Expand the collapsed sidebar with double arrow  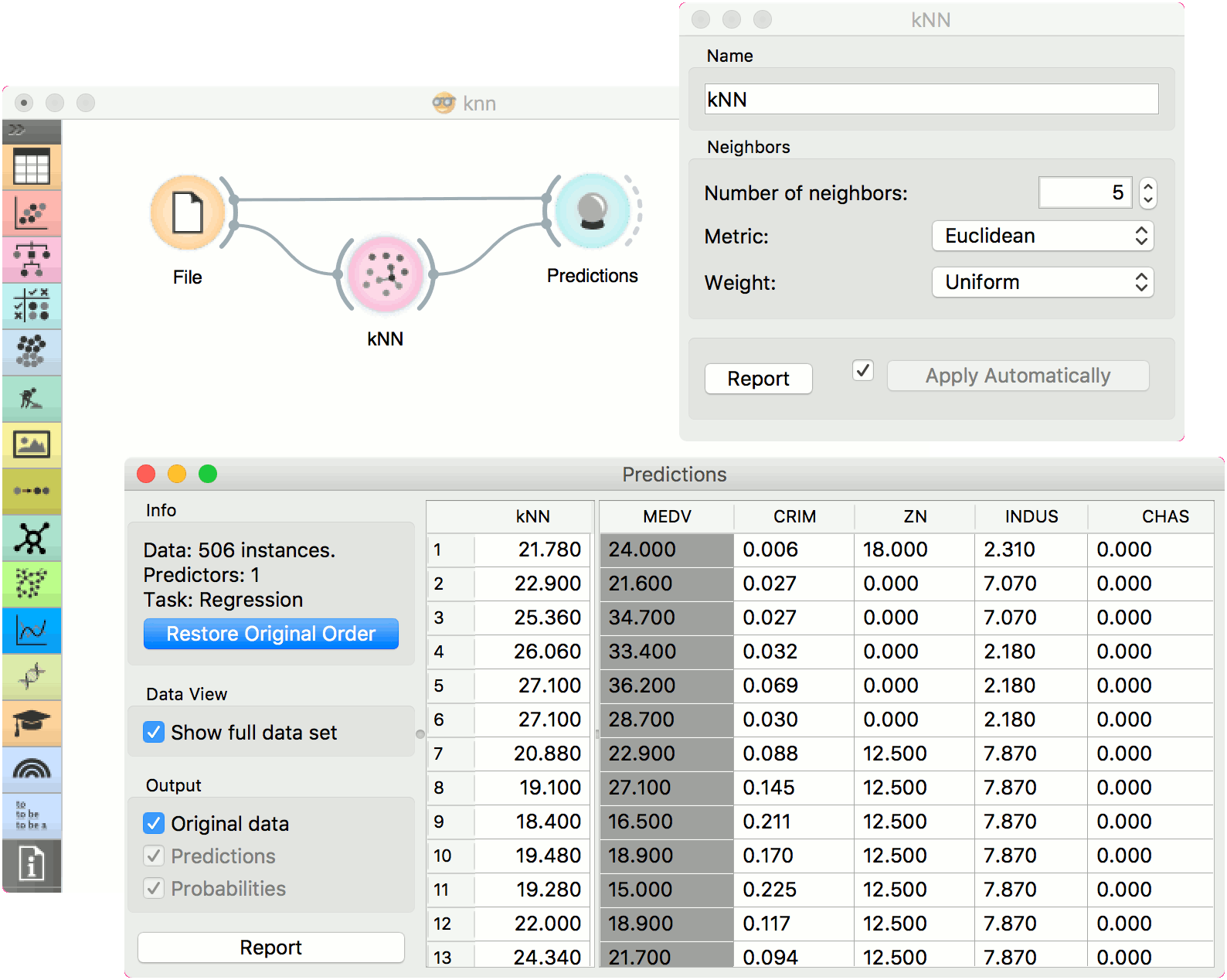17,129
